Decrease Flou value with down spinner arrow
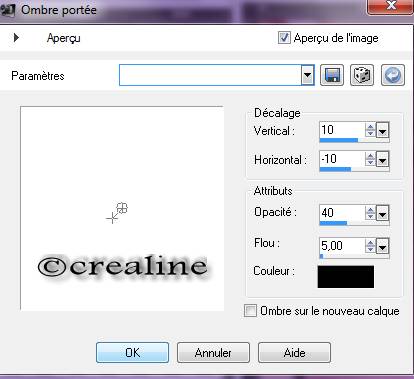 370,250
